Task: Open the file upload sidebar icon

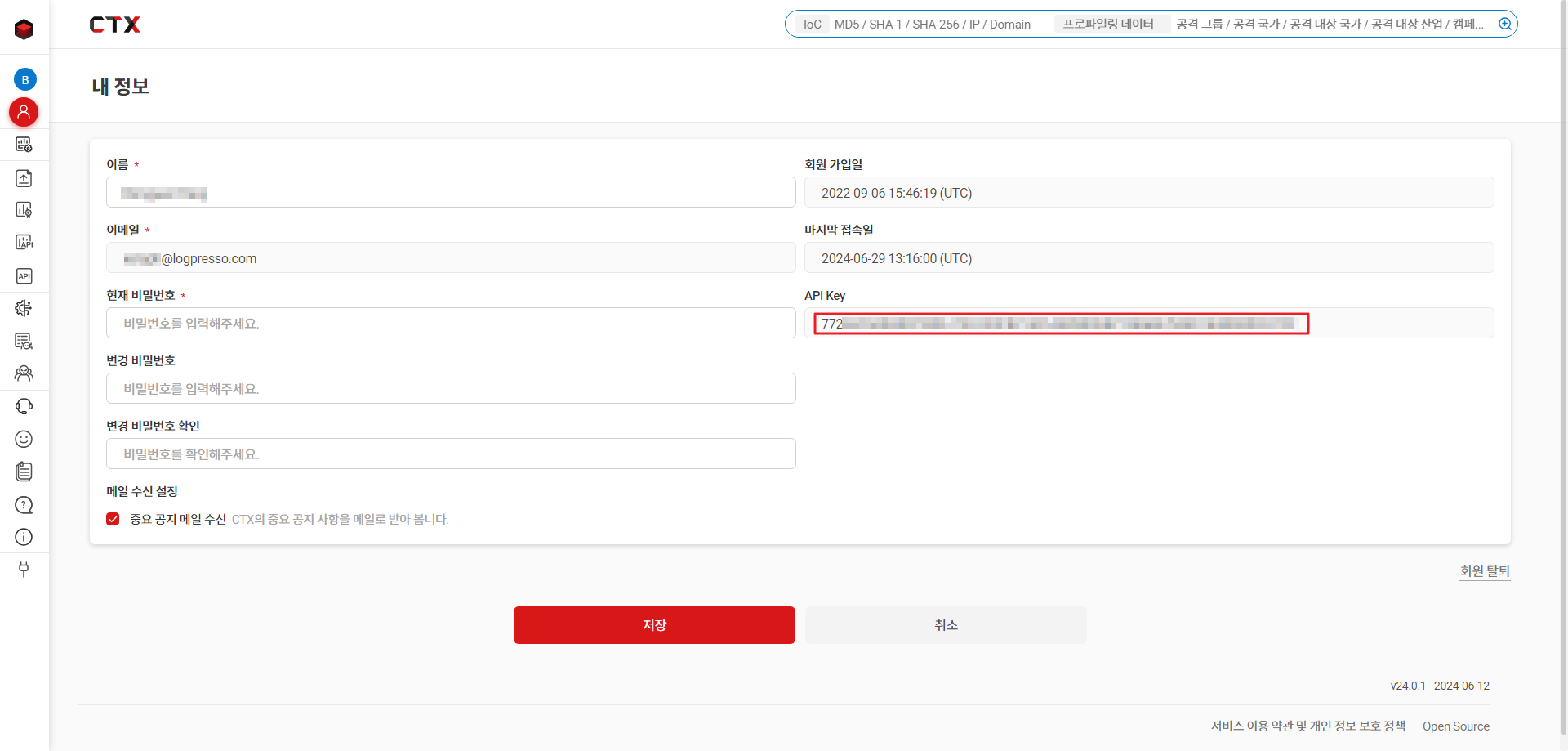Action: coord(24,177)
